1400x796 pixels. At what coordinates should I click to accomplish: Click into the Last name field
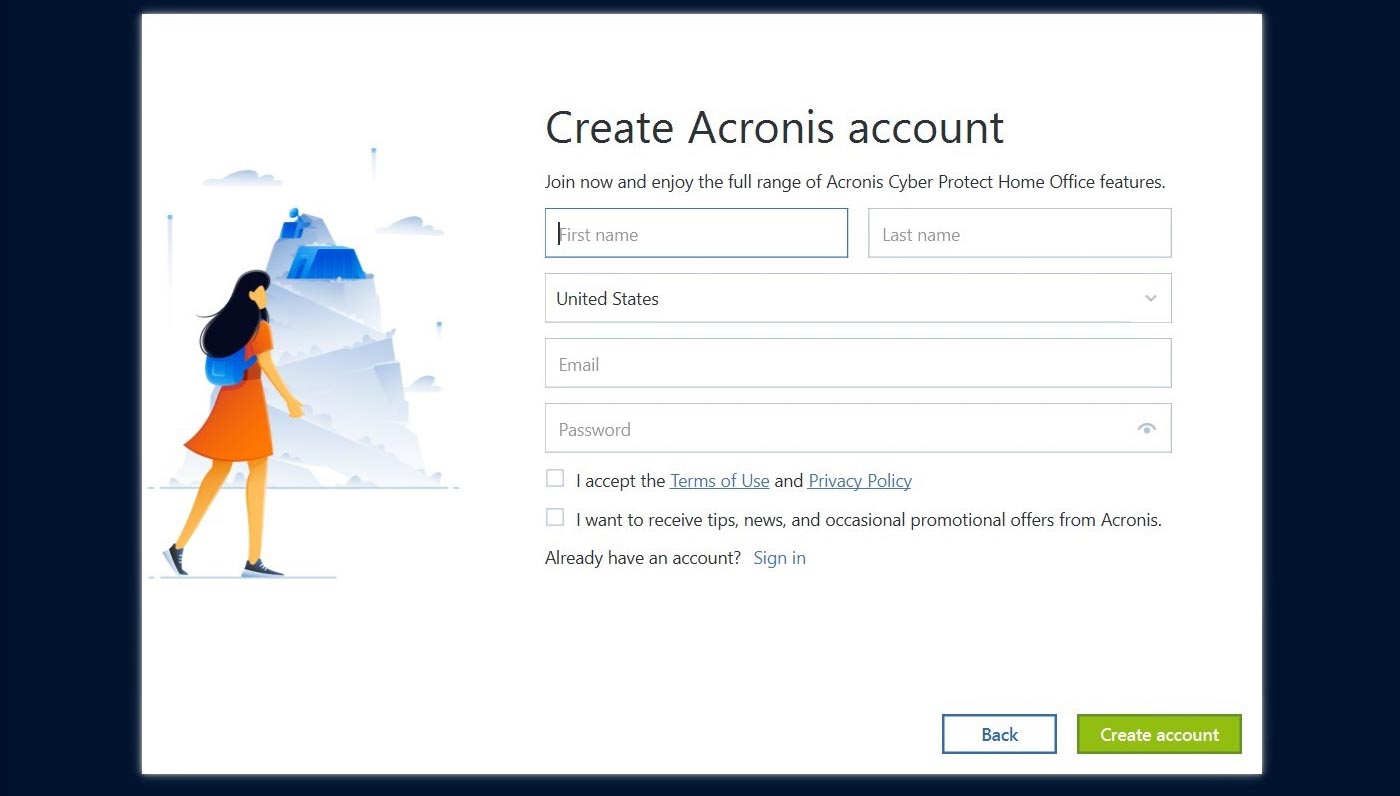pos(1018,234)
